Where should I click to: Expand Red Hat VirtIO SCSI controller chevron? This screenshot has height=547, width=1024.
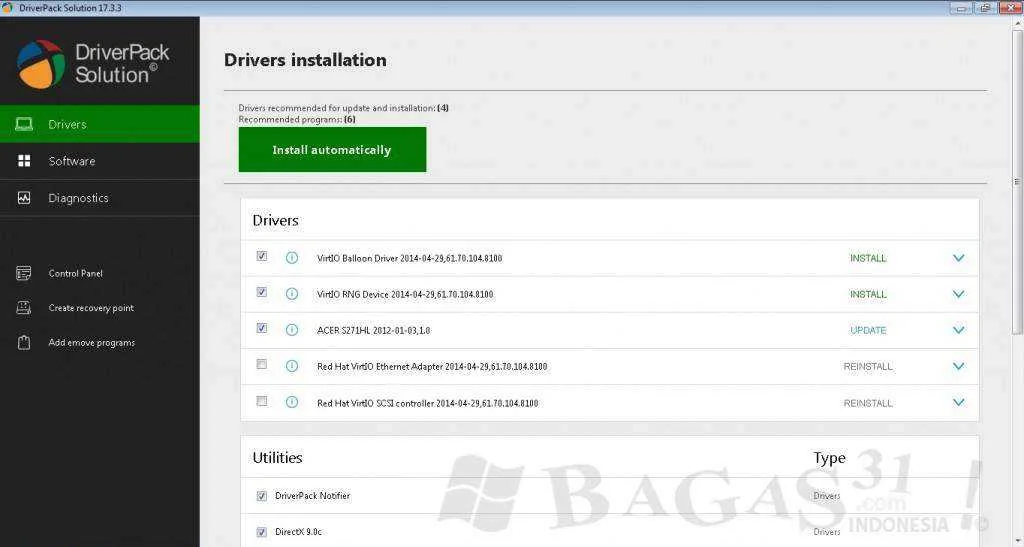click(x=958, y=403)
